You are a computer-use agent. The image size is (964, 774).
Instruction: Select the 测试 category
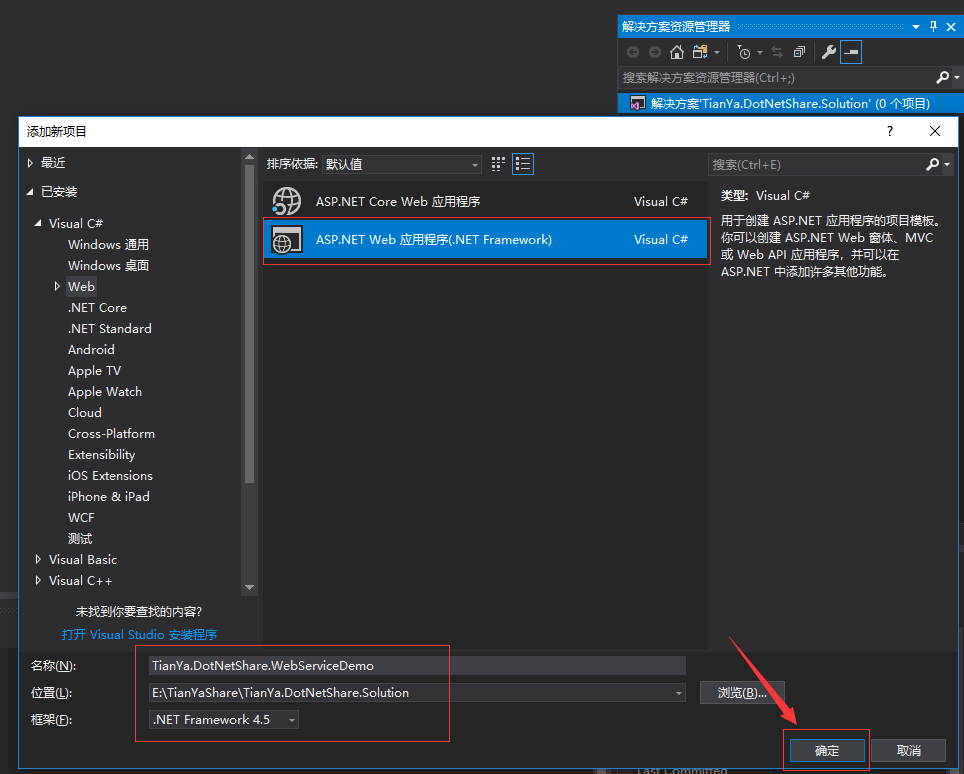point(80,539)
